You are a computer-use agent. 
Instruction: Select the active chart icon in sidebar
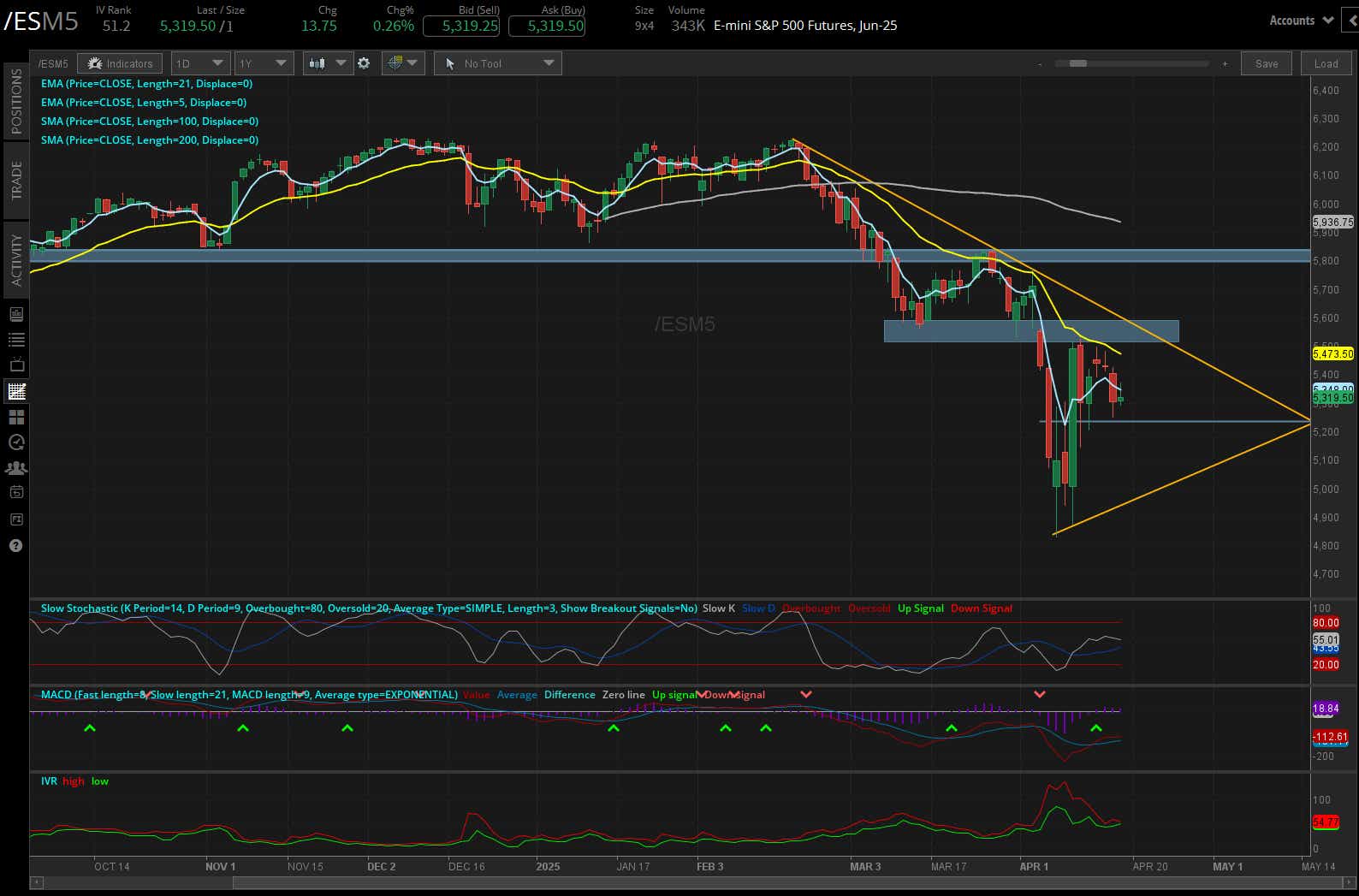(x=15, y=391)
